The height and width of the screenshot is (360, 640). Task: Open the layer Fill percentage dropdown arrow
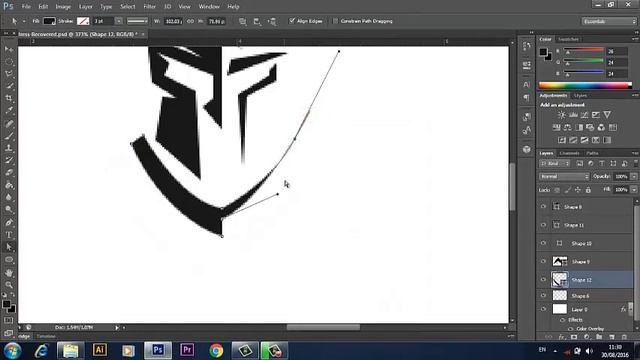point(634,190)
